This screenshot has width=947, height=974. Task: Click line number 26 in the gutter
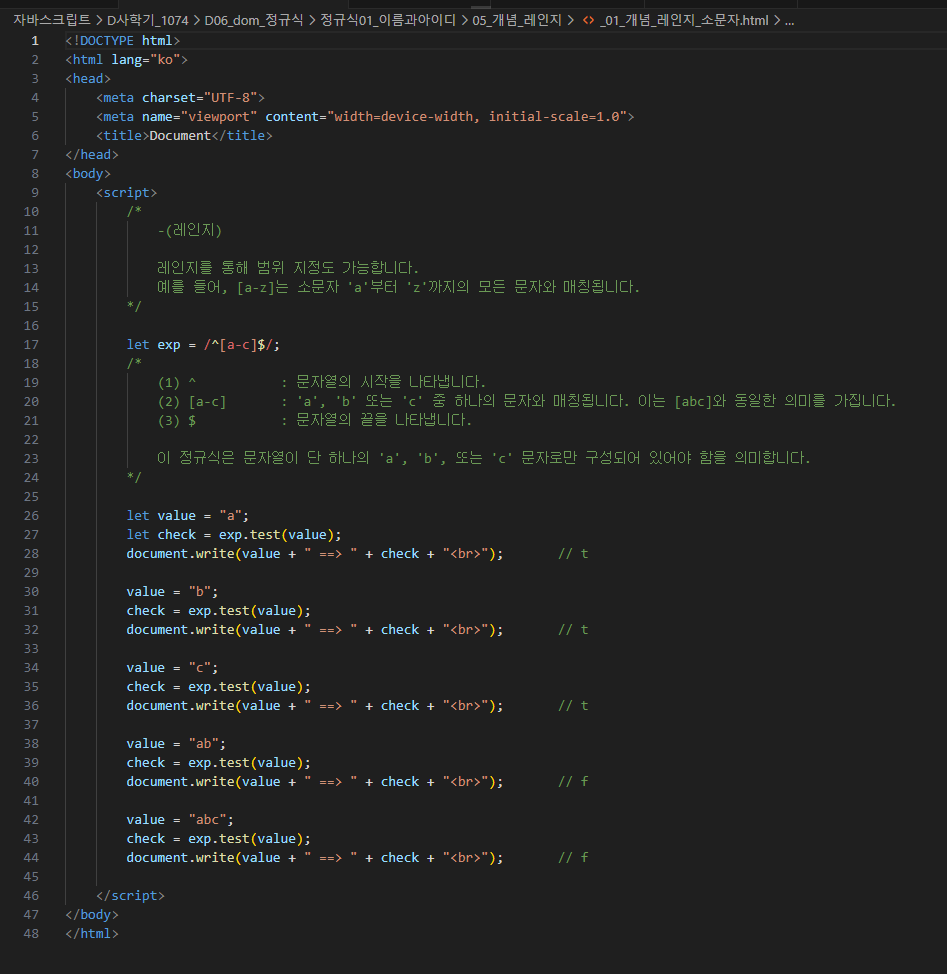click(x=31, y=516)
